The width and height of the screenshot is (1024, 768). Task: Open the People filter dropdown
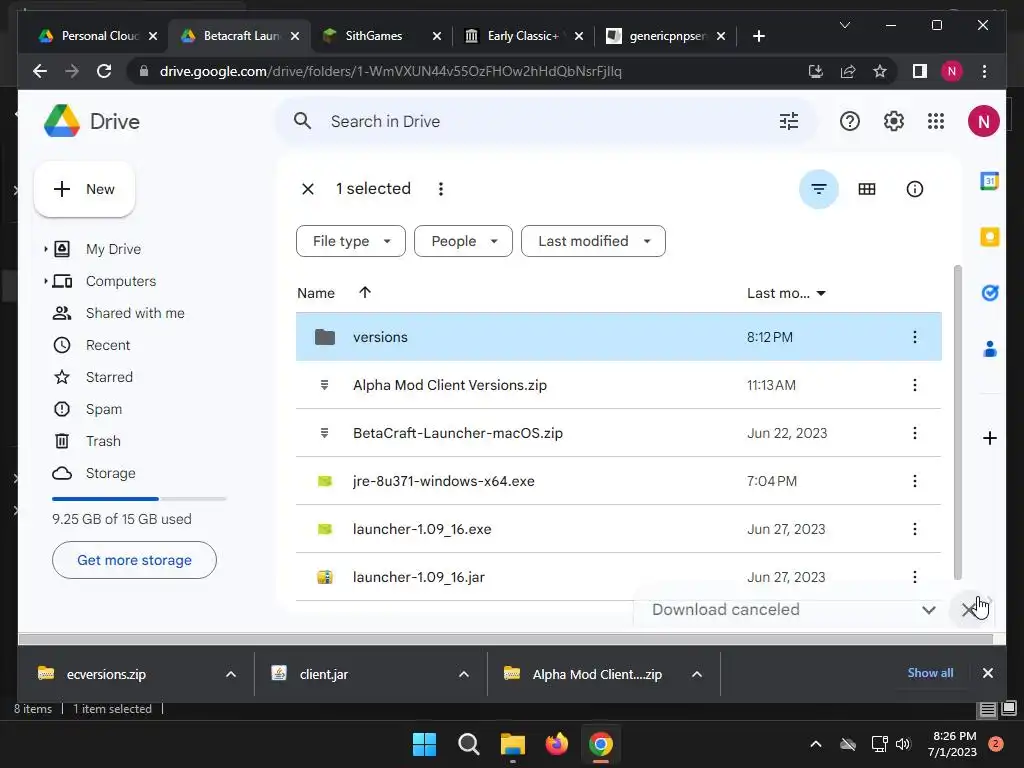[x=463, y=241]
